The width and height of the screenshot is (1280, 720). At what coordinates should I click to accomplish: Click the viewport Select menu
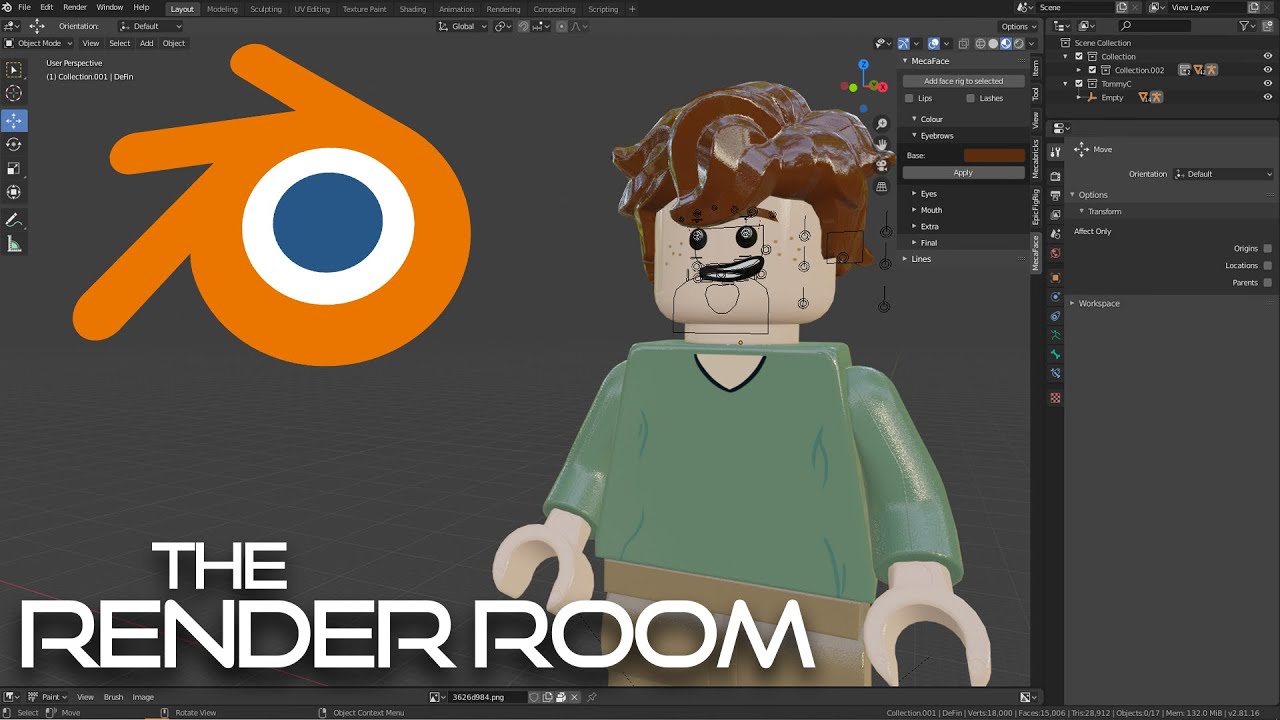pyautogui.click(x=119, y=43)
